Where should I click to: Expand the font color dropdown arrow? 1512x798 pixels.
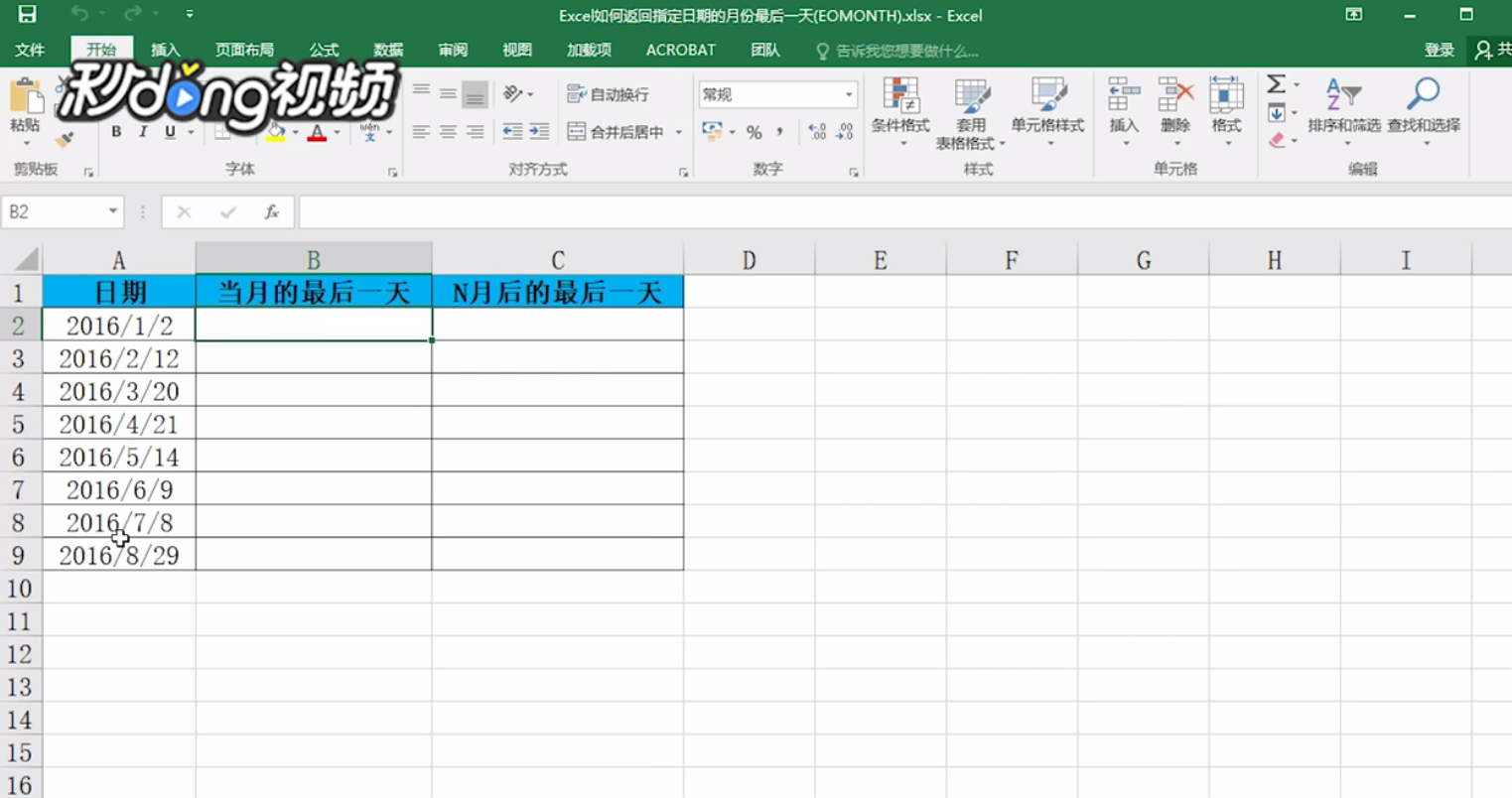(336, 131)
